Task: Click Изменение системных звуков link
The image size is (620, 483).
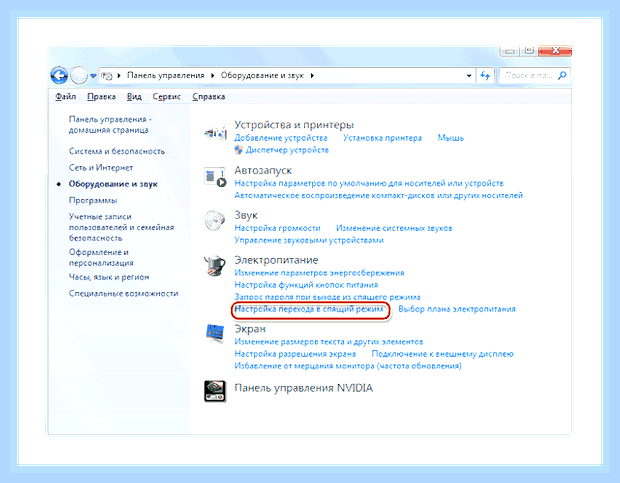Action: click(x=394, y=228)
